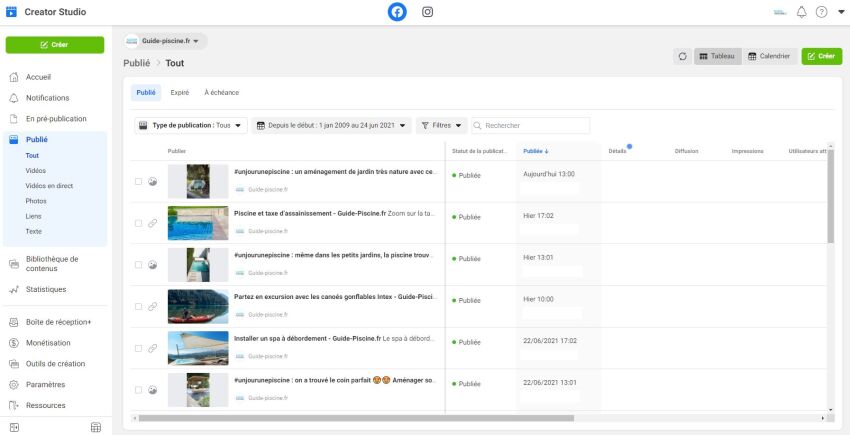Switch to Calendrier view
Viewport: 850px width, 435px height.
coord(768,56)
